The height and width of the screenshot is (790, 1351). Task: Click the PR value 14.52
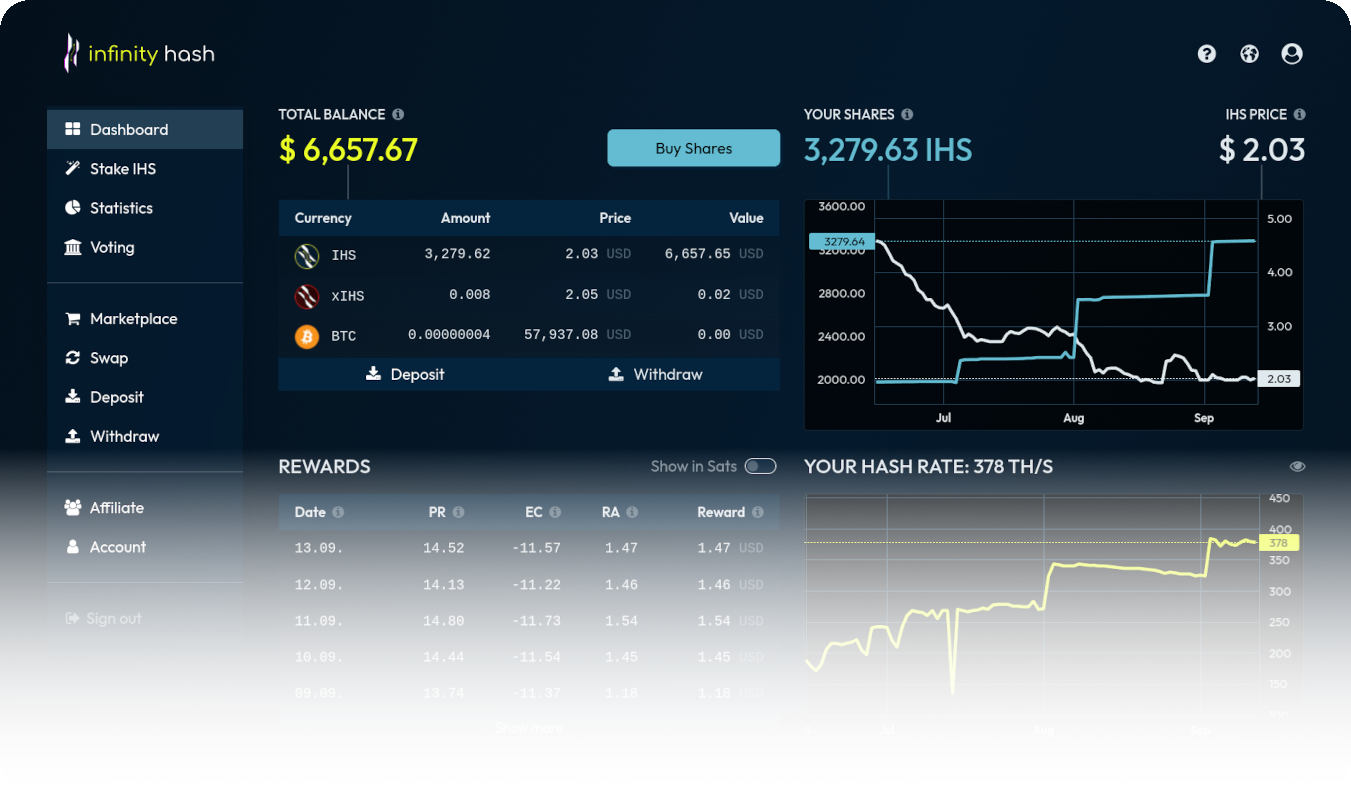pyautogui.click(x=444, y=548)
